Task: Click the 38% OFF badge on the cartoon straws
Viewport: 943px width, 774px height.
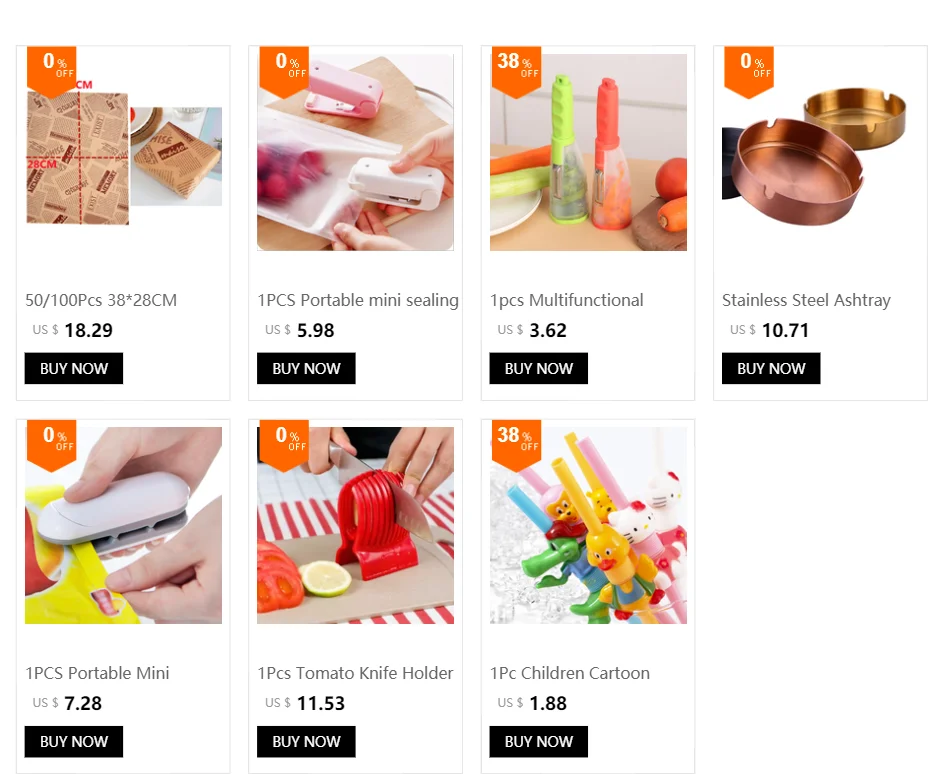Action: (516, 446)
